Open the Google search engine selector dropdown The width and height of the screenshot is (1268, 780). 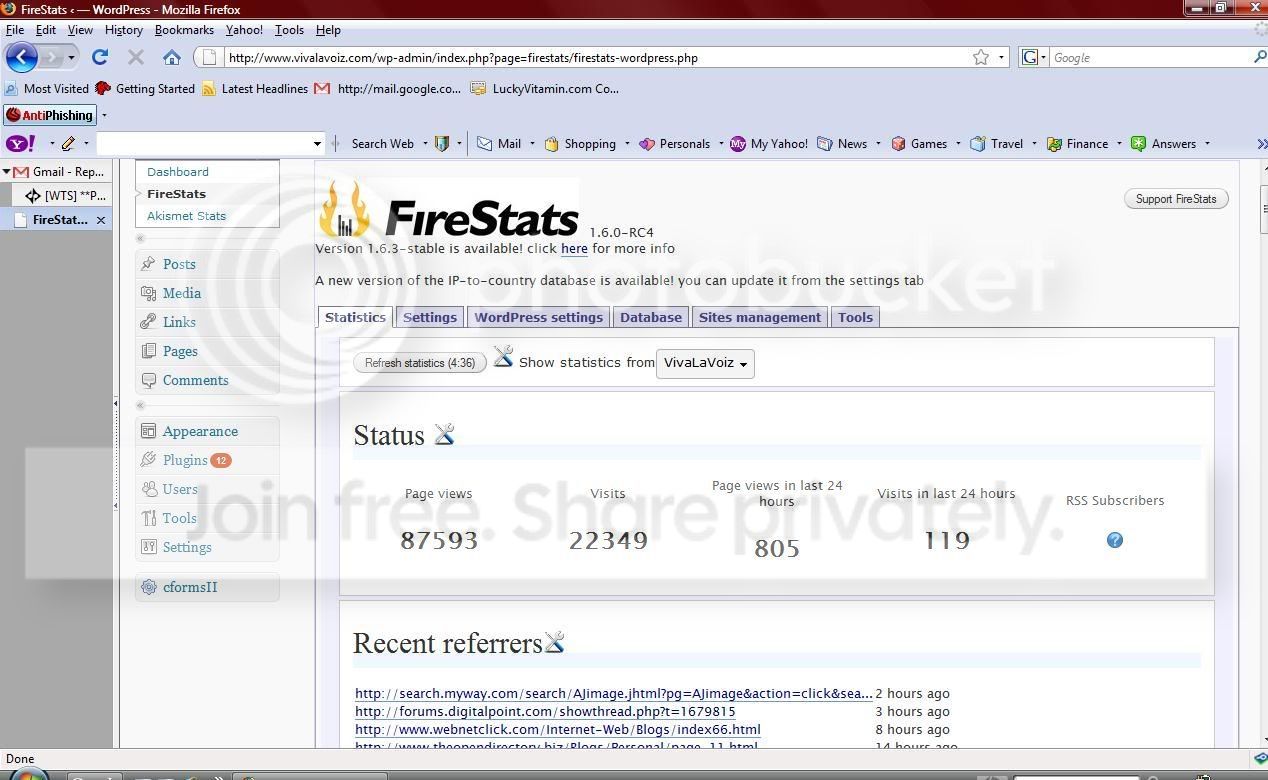click(x=1034, y=58)
